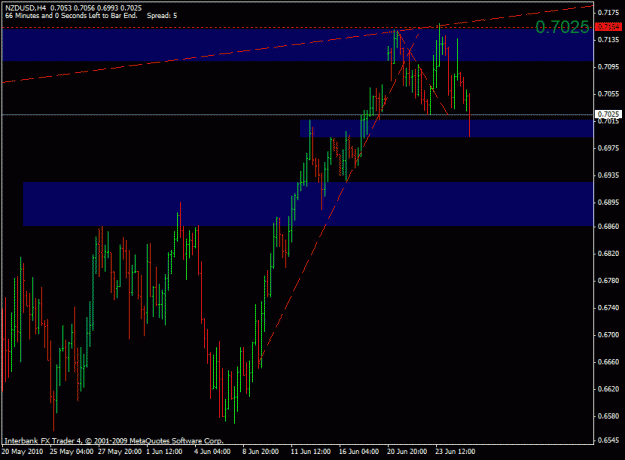Click the 0.6660 price axis label
The height and width of the screenshot is (460, 625).
(x=608, y=362)
